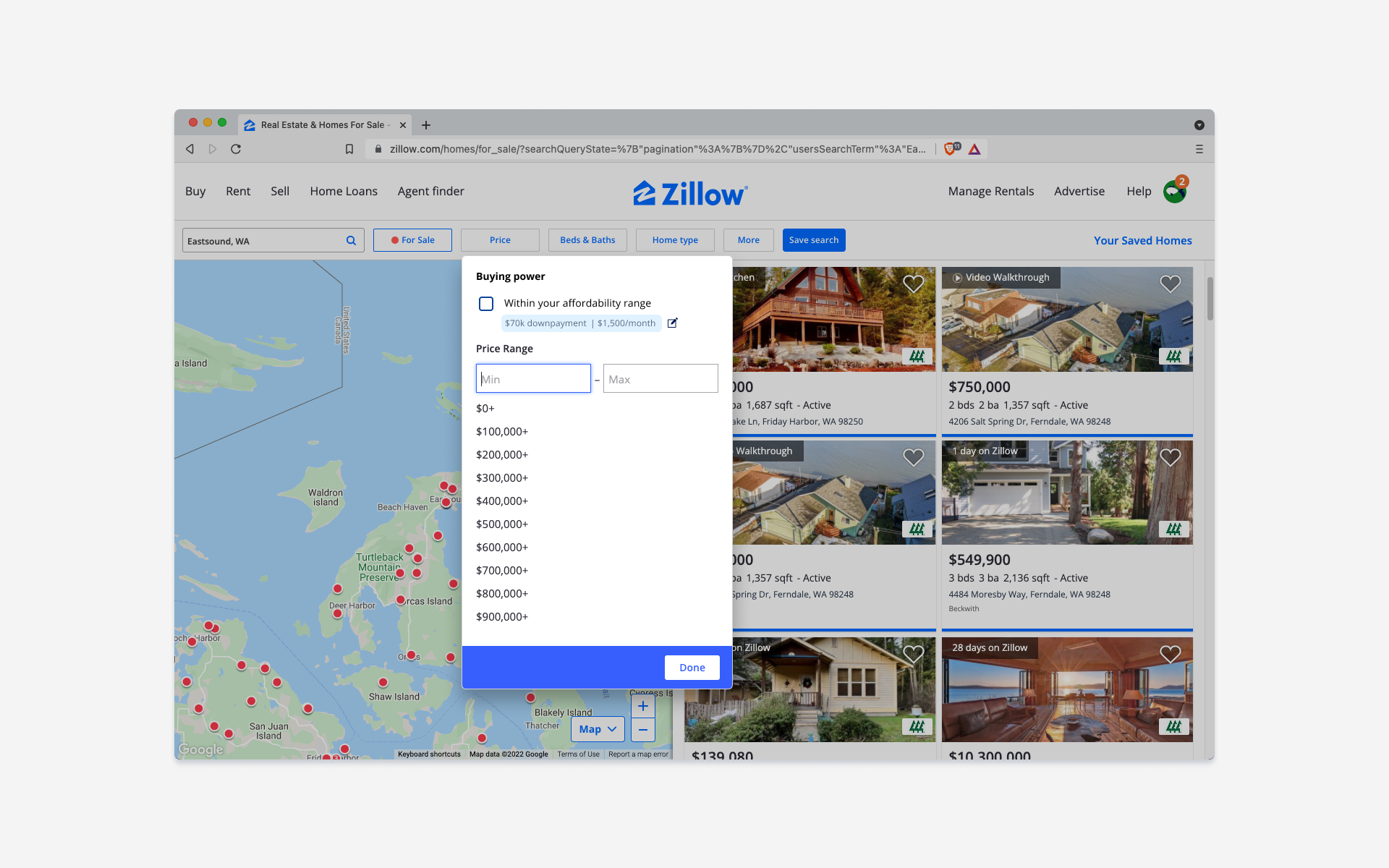Click the browser address bar URL
This screenshot has height=868, width=1389.
[657, 149]
